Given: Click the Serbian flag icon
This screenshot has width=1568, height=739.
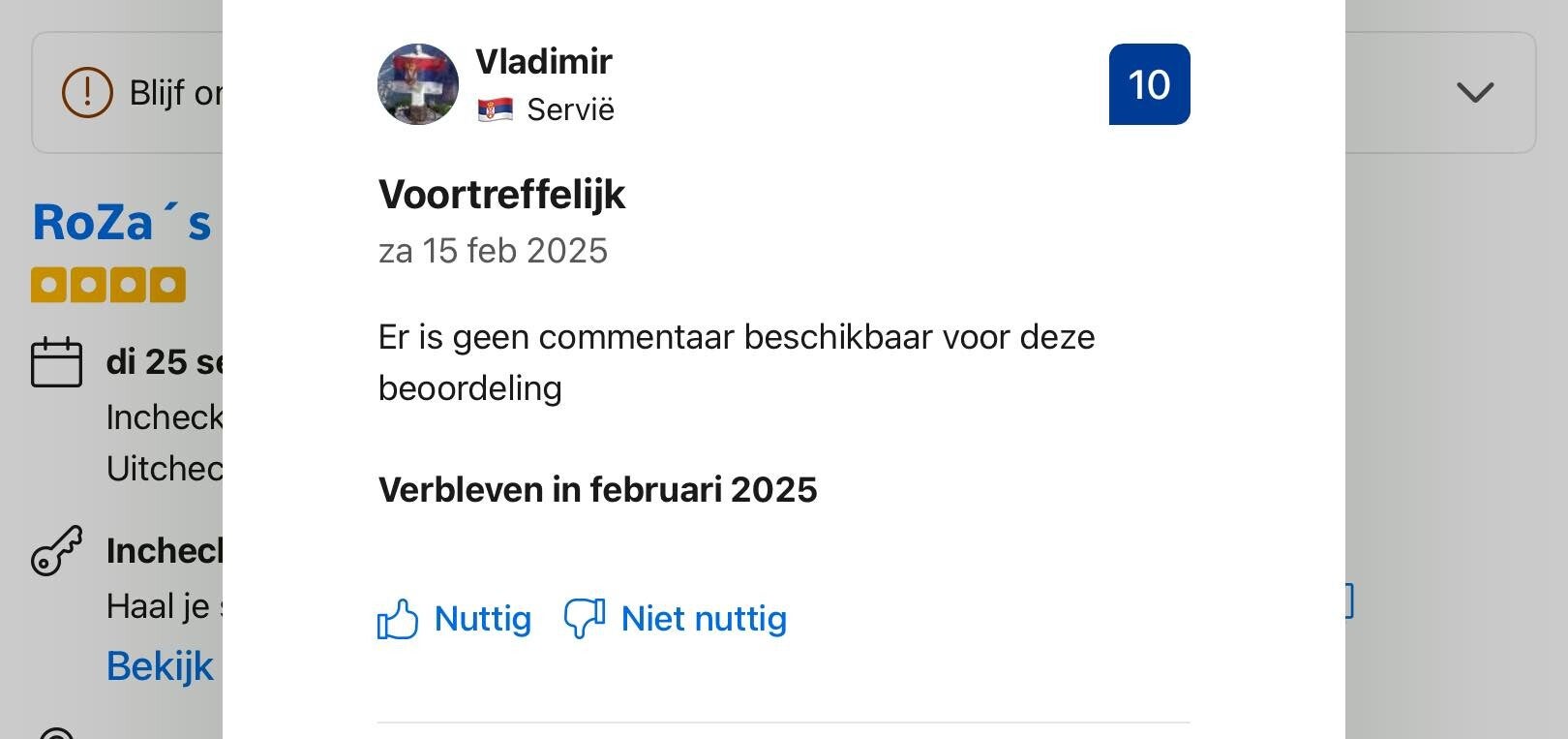Looking at the screenshot, I should pos(495,110).
